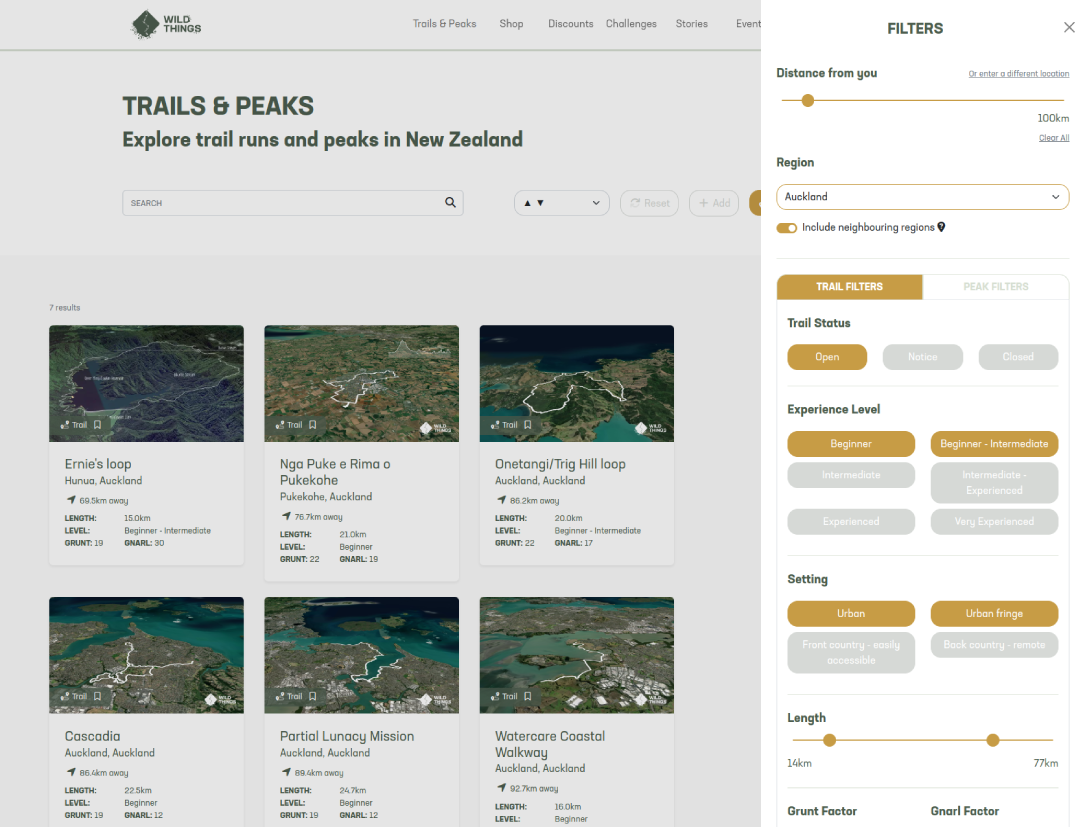Enable Intermediate - Experienced level filter

(994, 482)
